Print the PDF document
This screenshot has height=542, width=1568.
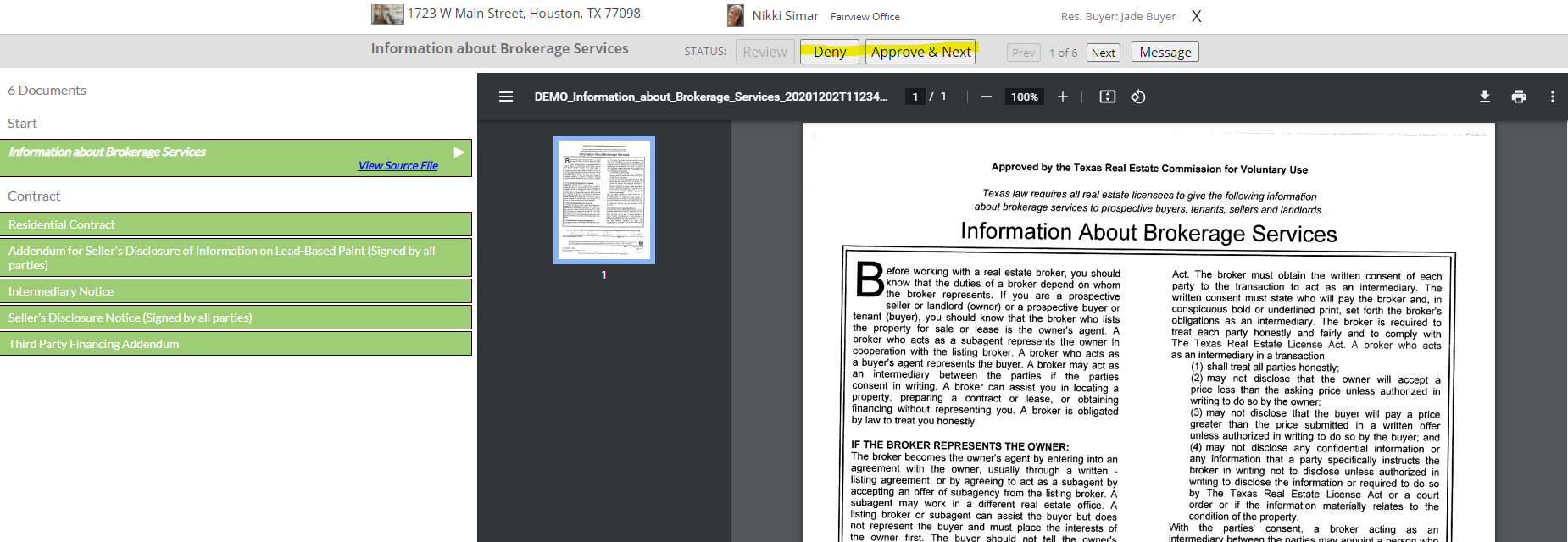1519,97
